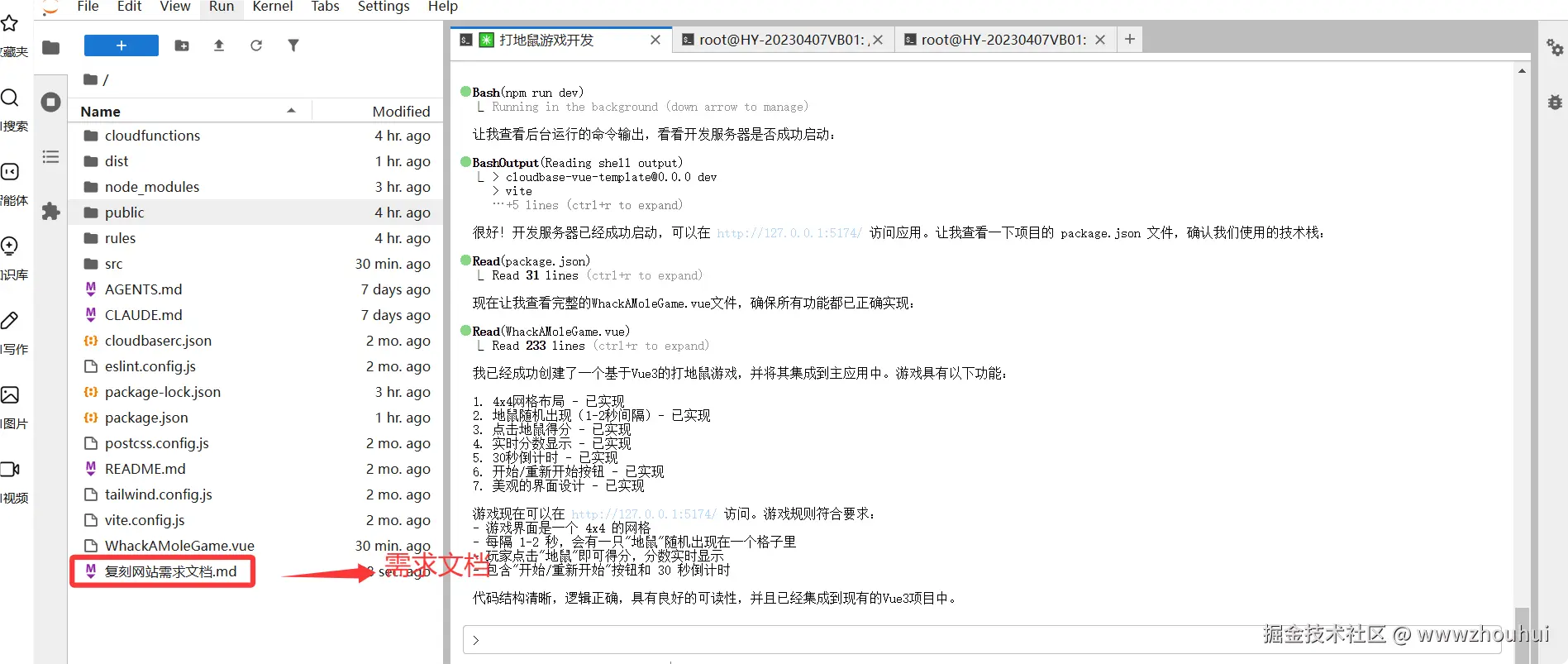This screenshot has width=1568, height=664.
Task: Open the File menu
Action: (x=88, y=7)
